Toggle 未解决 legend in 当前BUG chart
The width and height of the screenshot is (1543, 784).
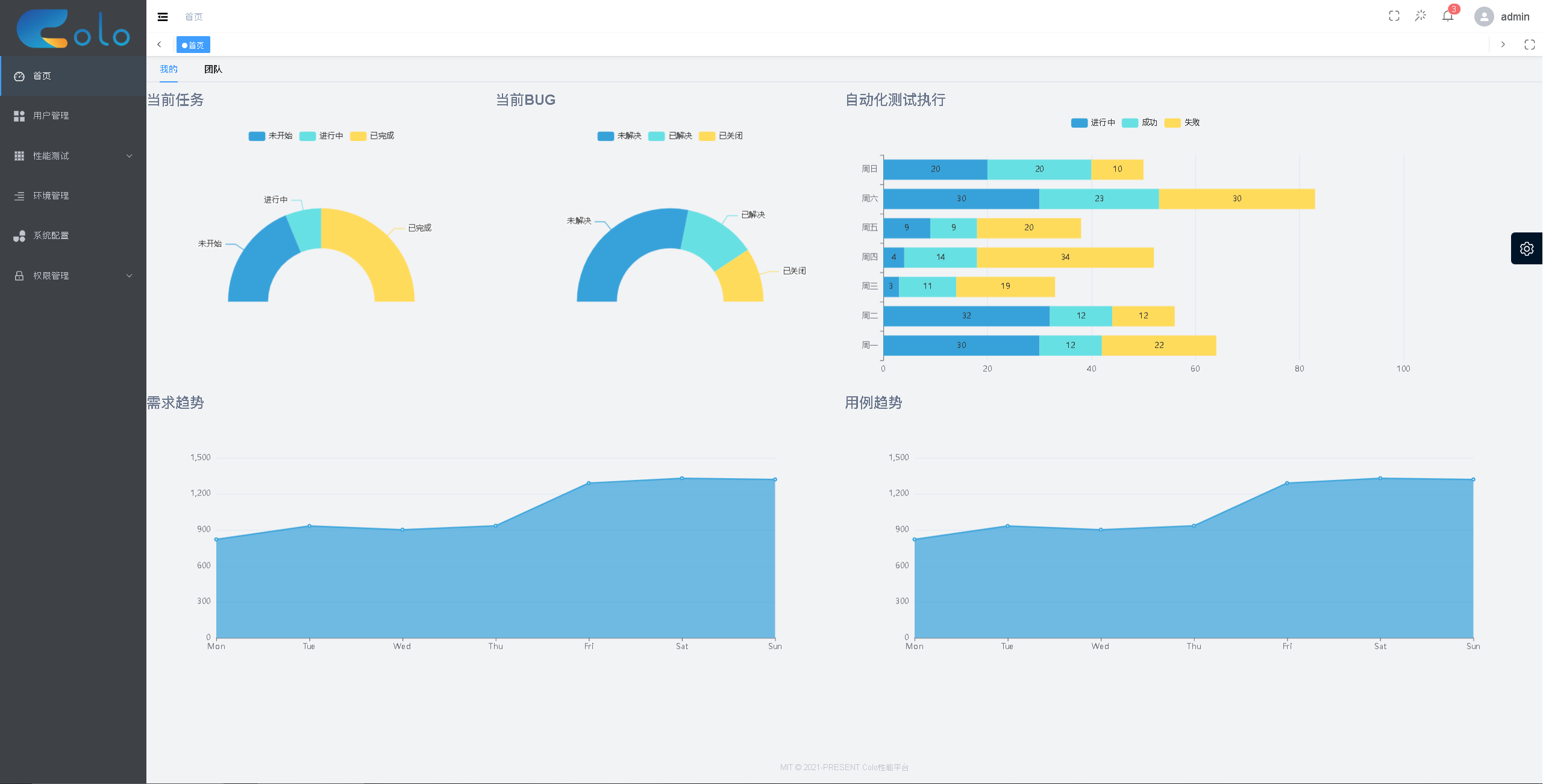619,136
